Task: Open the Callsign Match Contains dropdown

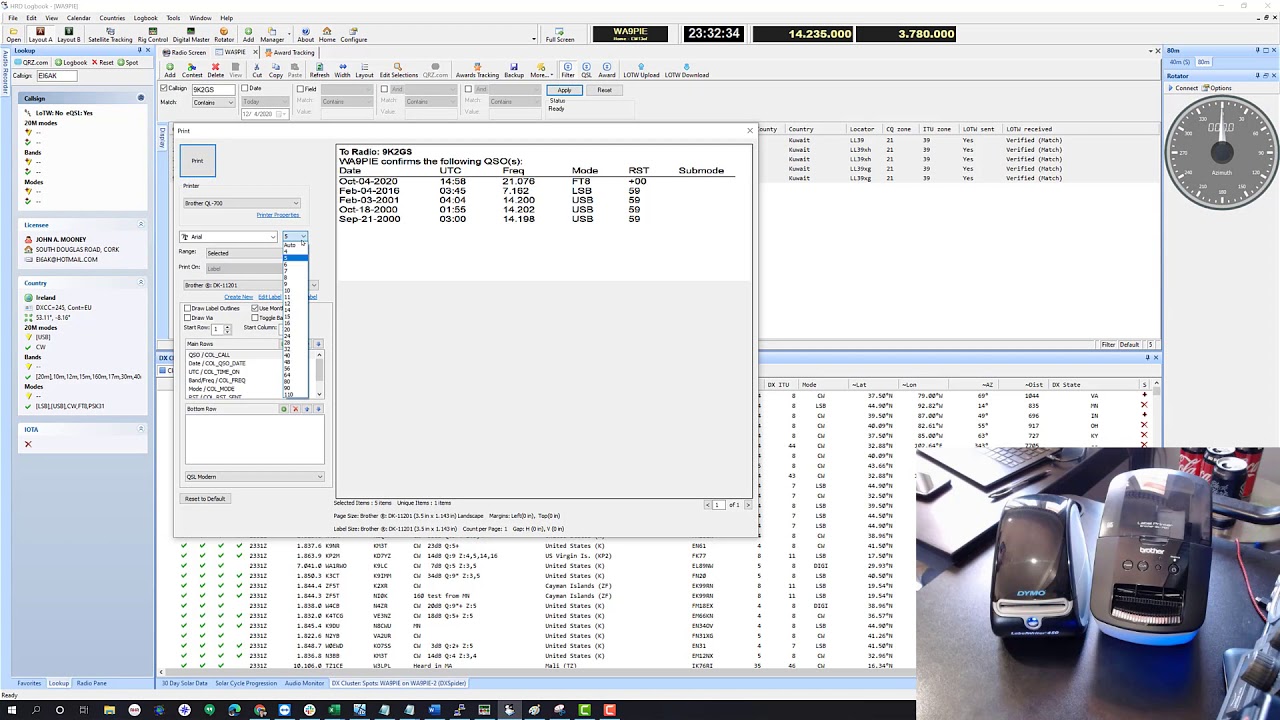Action: coord(213,102)
